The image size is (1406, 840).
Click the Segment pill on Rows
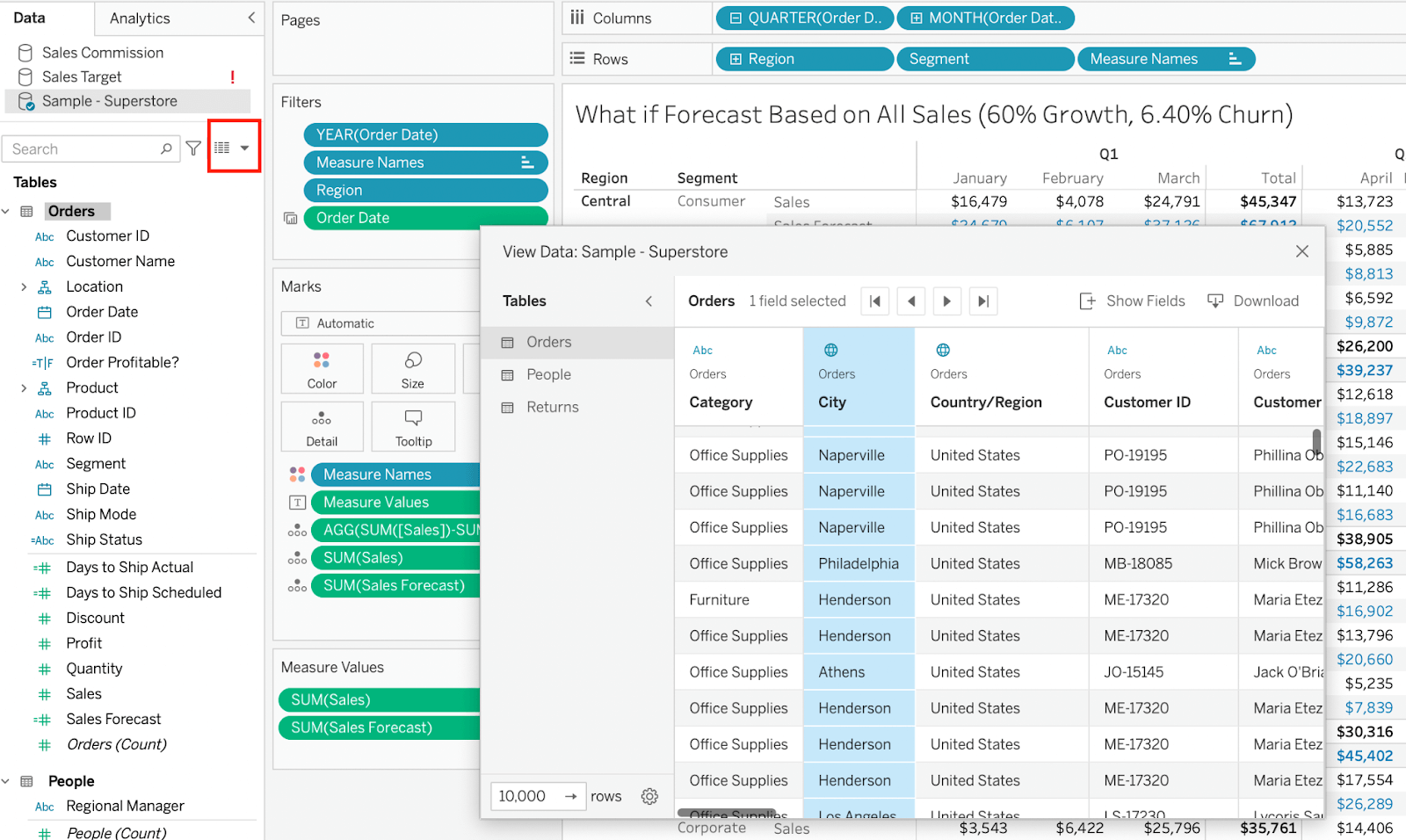(x=985, y=59)
